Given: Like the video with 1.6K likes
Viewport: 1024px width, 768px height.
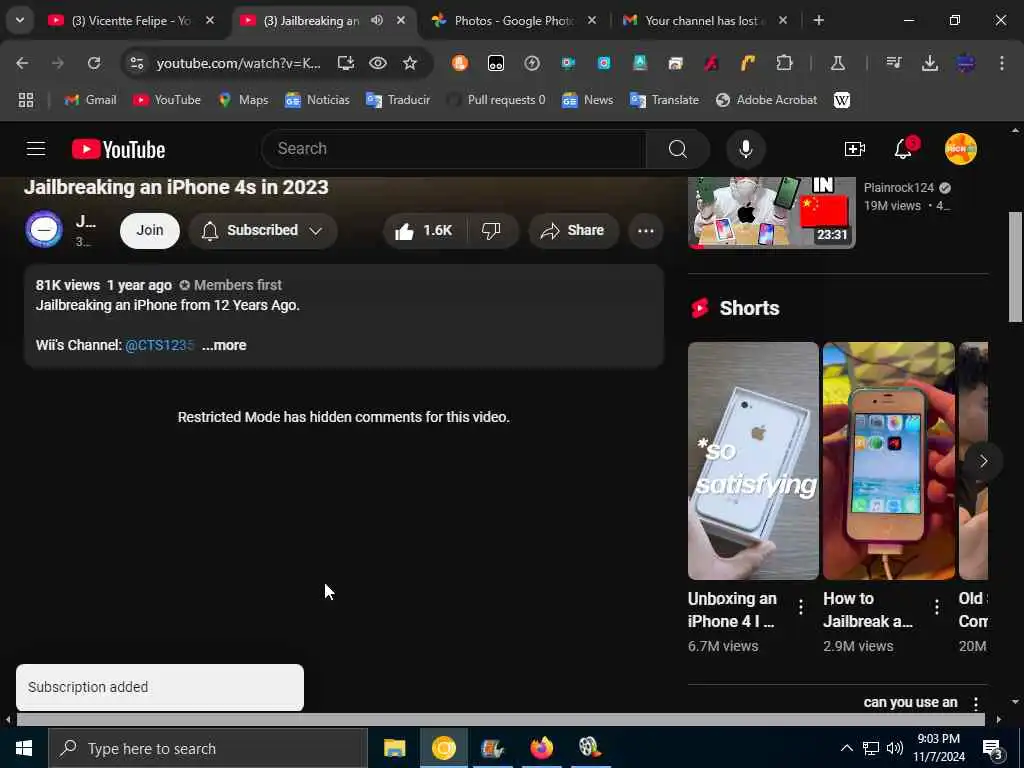Looking at the screenshot, I should 424,231.
